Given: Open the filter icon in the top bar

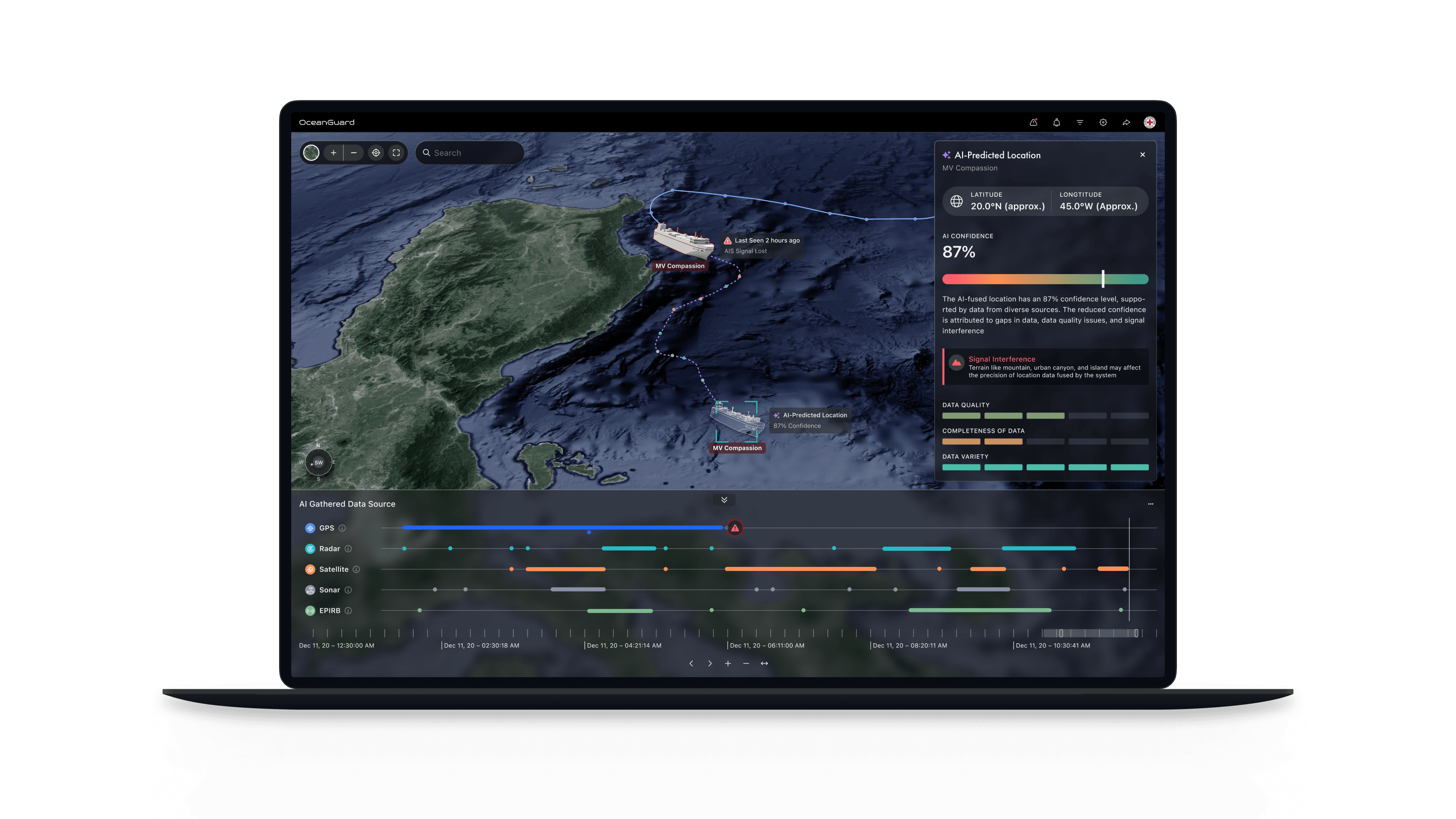Looking at the screenshot, I should (1079, 122).
